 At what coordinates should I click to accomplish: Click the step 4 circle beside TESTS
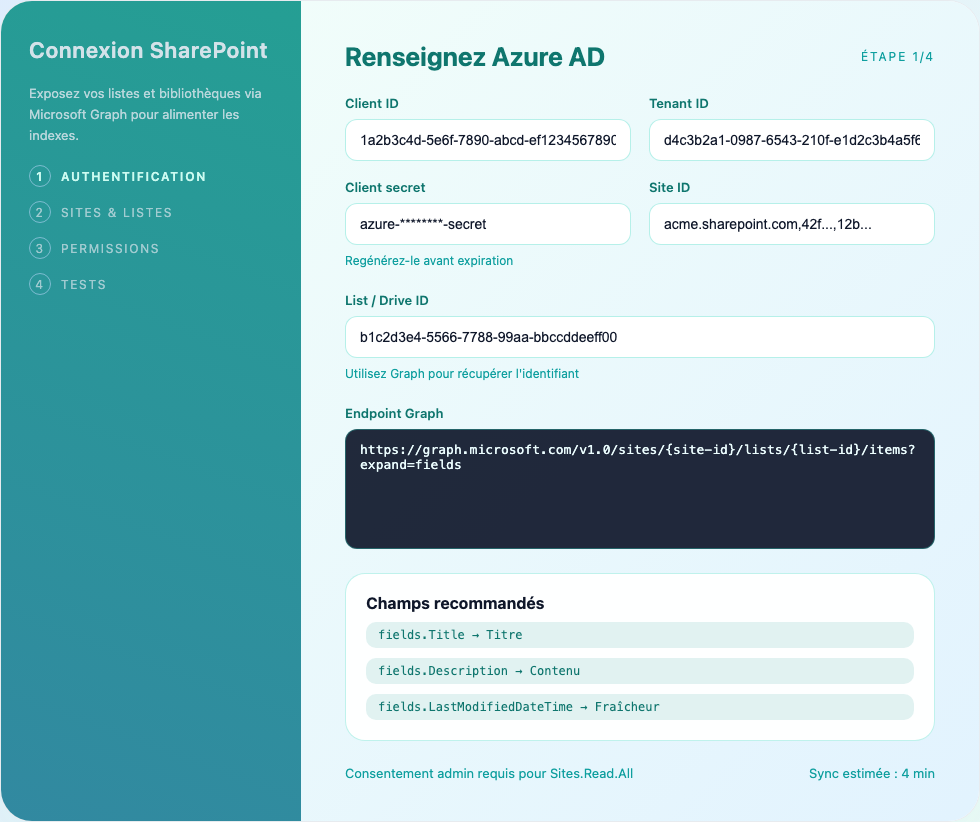[39, 284]
